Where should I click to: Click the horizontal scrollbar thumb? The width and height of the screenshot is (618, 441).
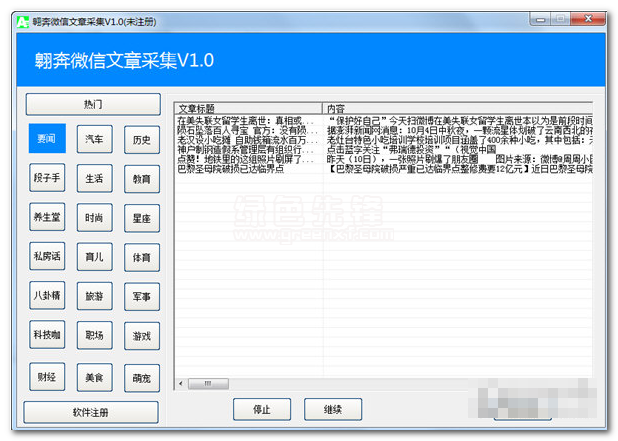tap(208, 383)
